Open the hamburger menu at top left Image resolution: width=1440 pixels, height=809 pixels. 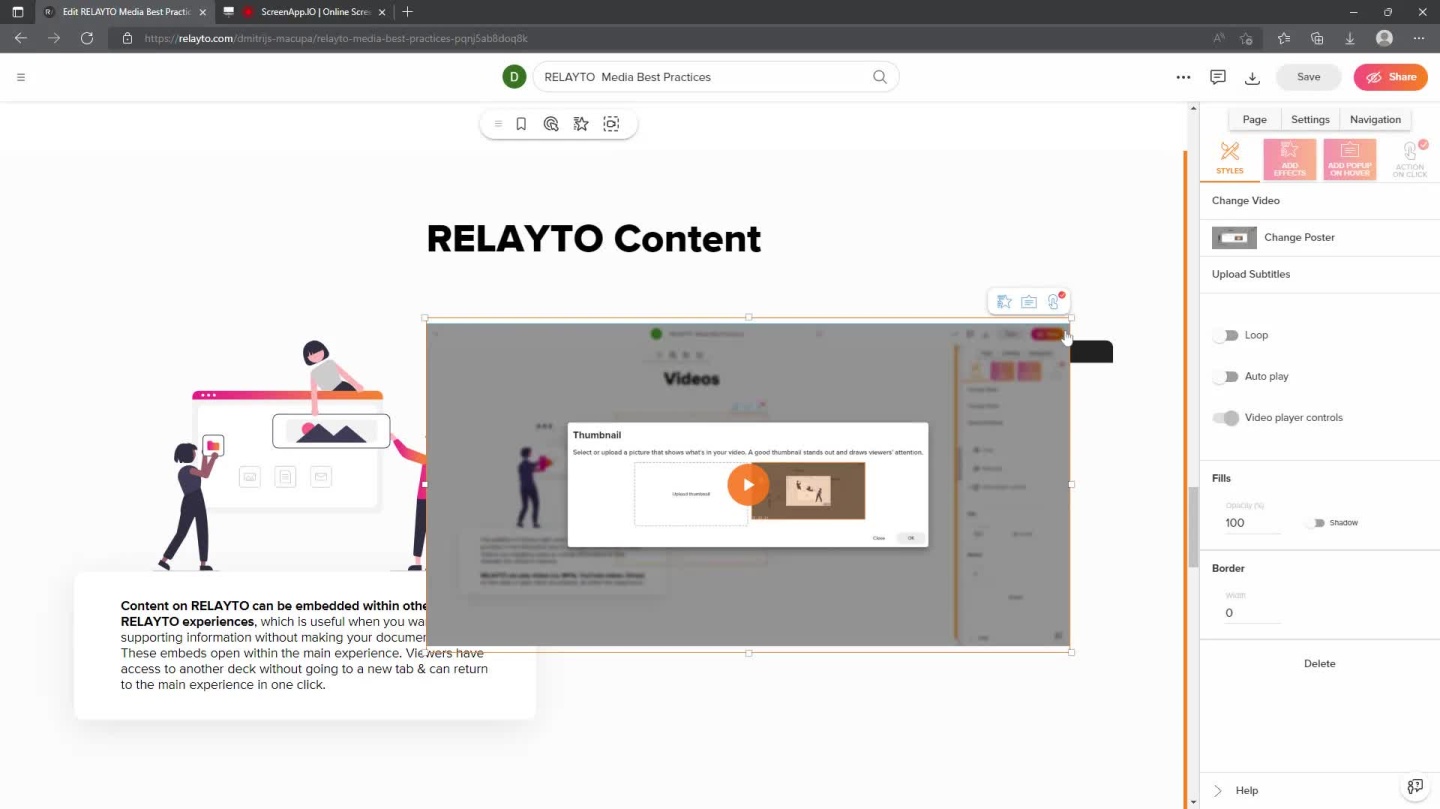pyautogui.click(x=21, y=77)
